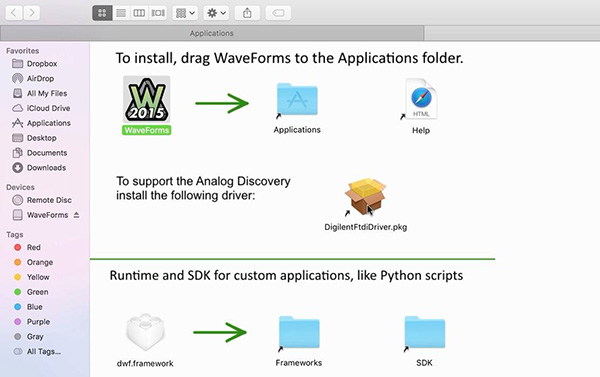Click the DigilentFtdiDriver.pkg file name
Screen dimensions: 600x377
[365, 227]
